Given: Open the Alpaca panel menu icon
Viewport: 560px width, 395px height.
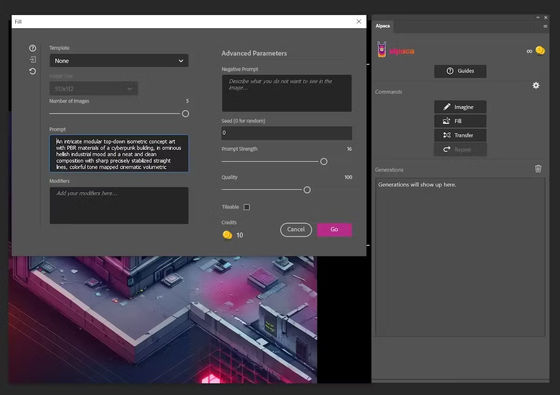Looking at the screenshot, I should pos(545,26).
